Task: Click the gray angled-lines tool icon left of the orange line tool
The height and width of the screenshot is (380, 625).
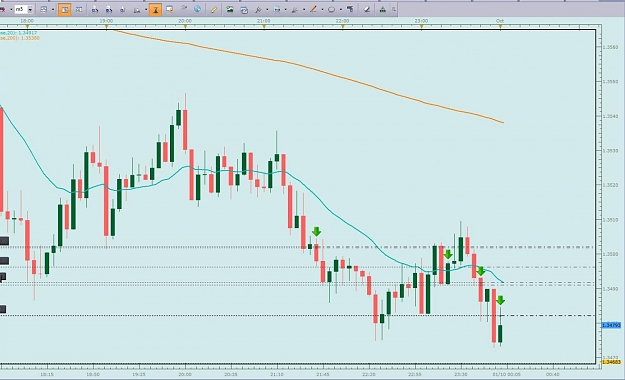Action: [295, 10]
